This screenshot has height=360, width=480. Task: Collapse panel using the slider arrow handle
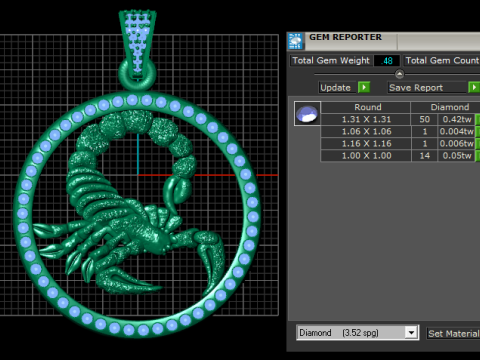point(399,74)
